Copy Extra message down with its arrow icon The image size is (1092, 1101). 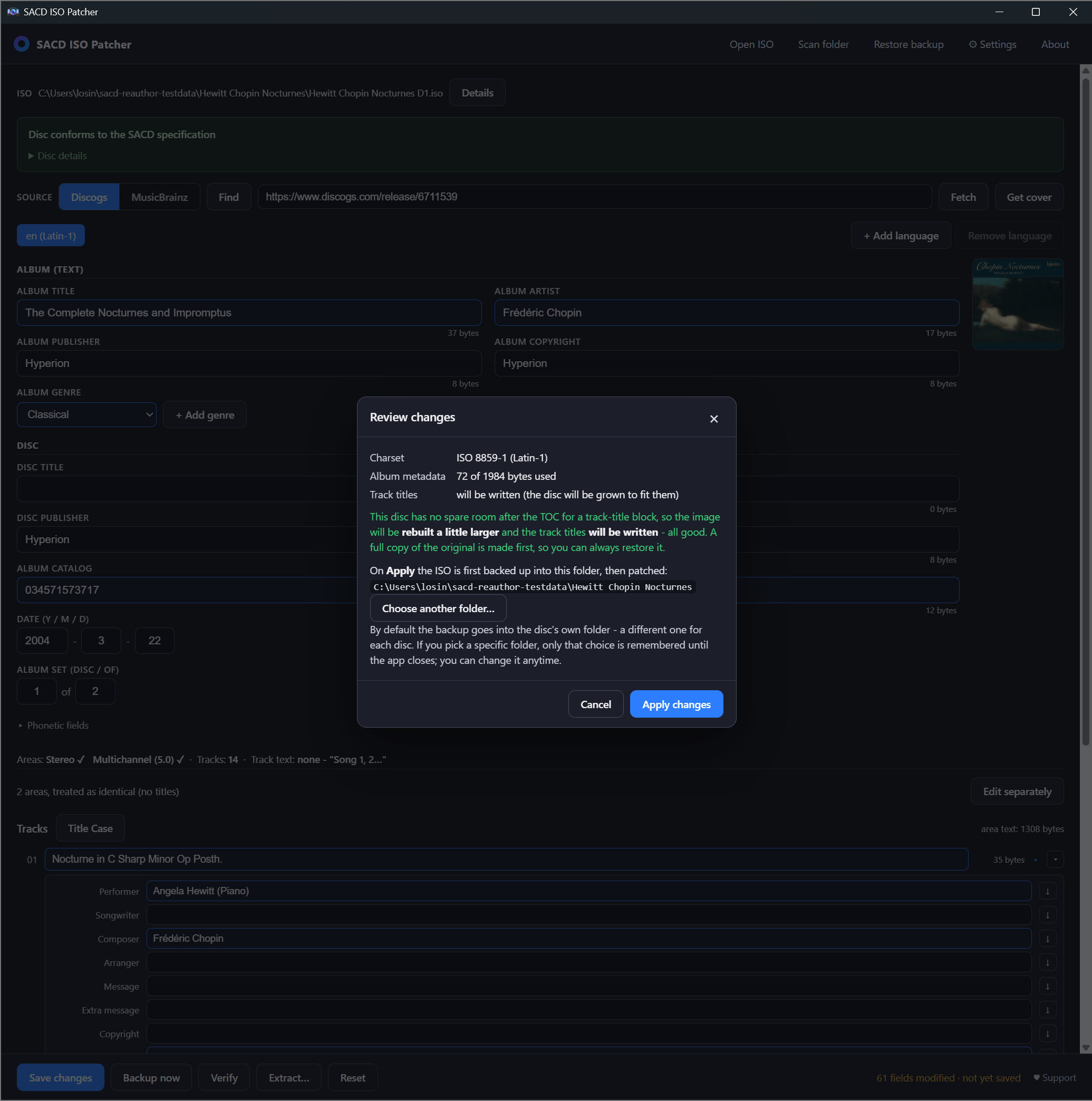(1048, 1010)
